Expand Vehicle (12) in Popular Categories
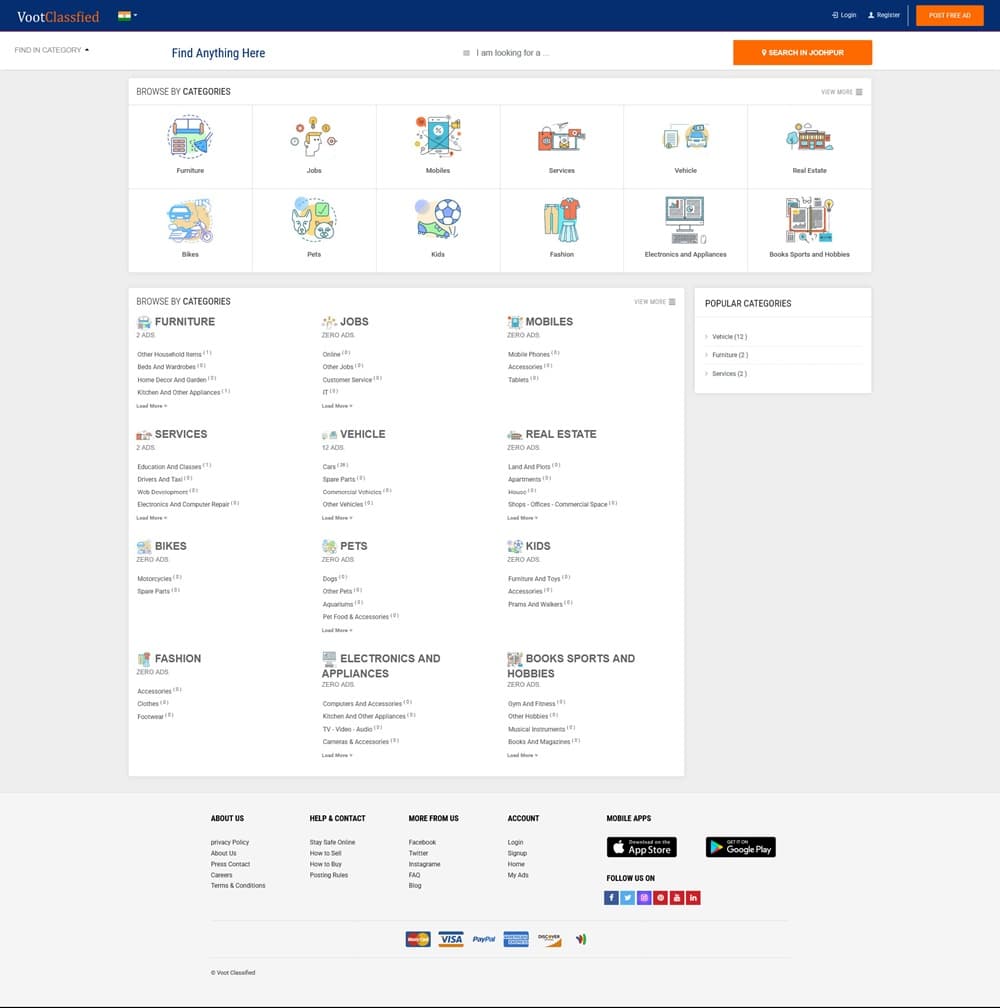Viewport: 1000px width, 1008px height. [729, 337]
